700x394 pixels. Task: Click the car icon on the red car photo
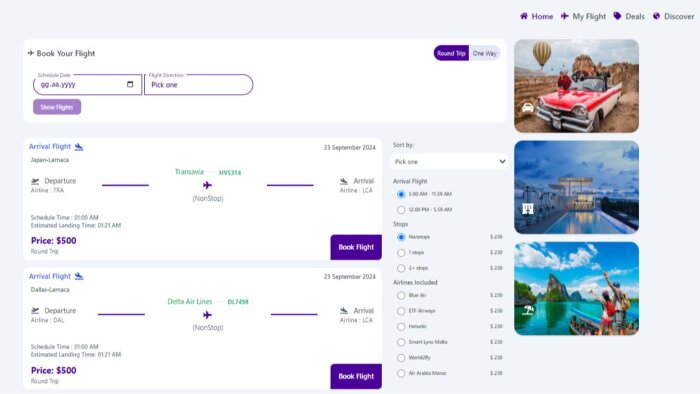(528, 108)
